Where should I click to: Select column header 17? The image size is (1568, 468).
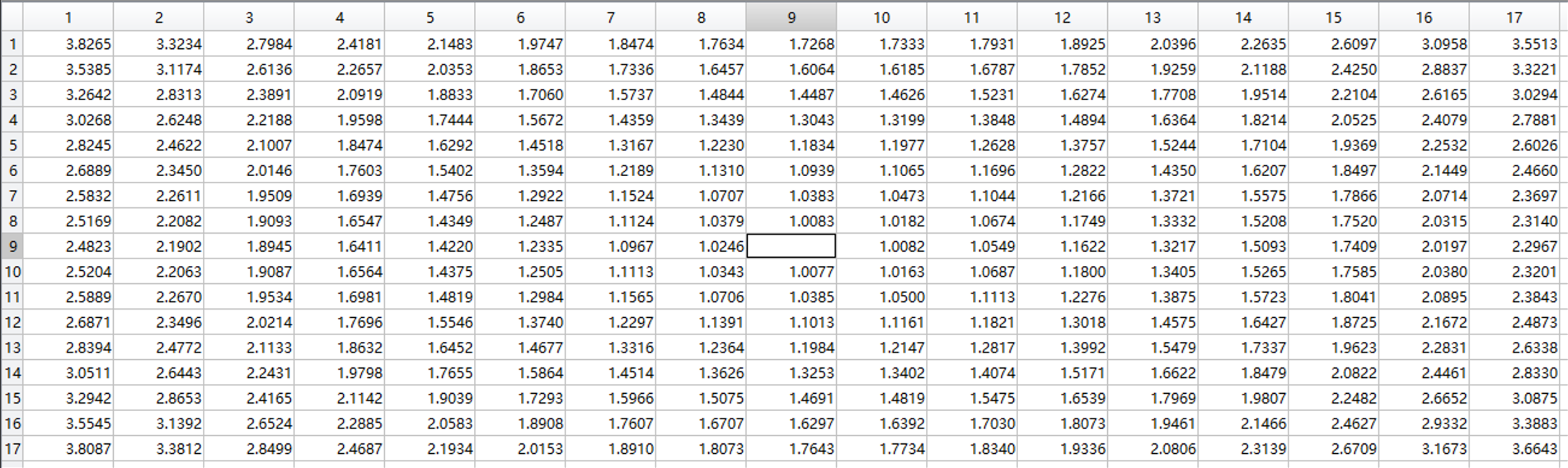pos(1514,17)
